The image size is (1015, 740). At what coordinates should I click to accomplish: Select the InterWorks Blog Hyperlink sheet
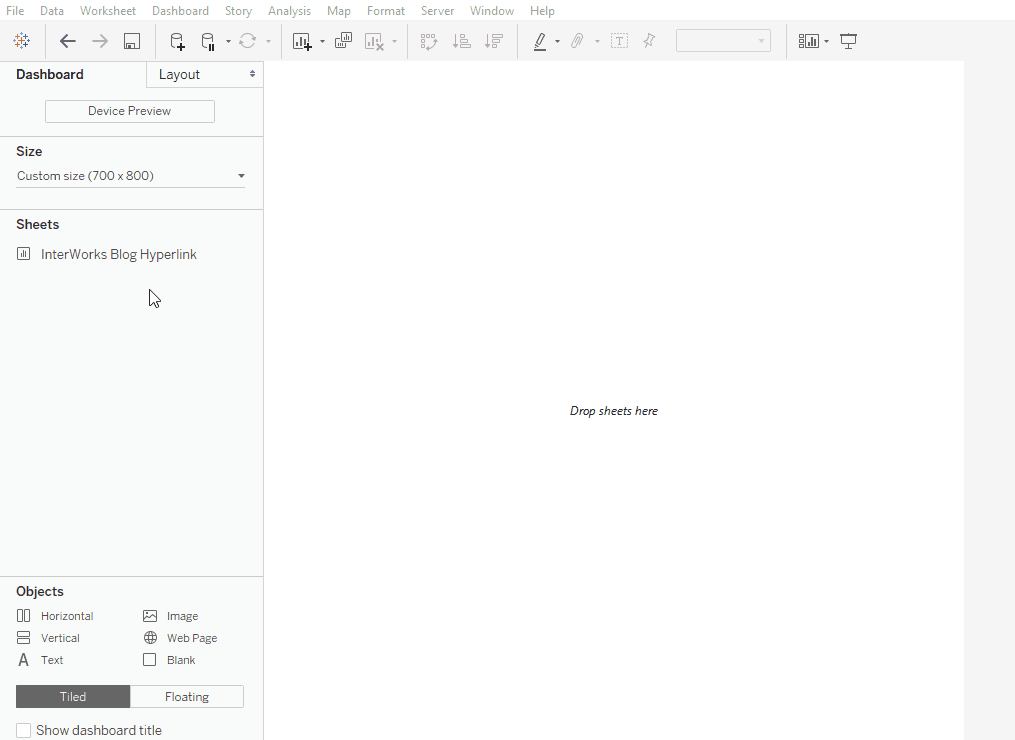coord(118,254)
